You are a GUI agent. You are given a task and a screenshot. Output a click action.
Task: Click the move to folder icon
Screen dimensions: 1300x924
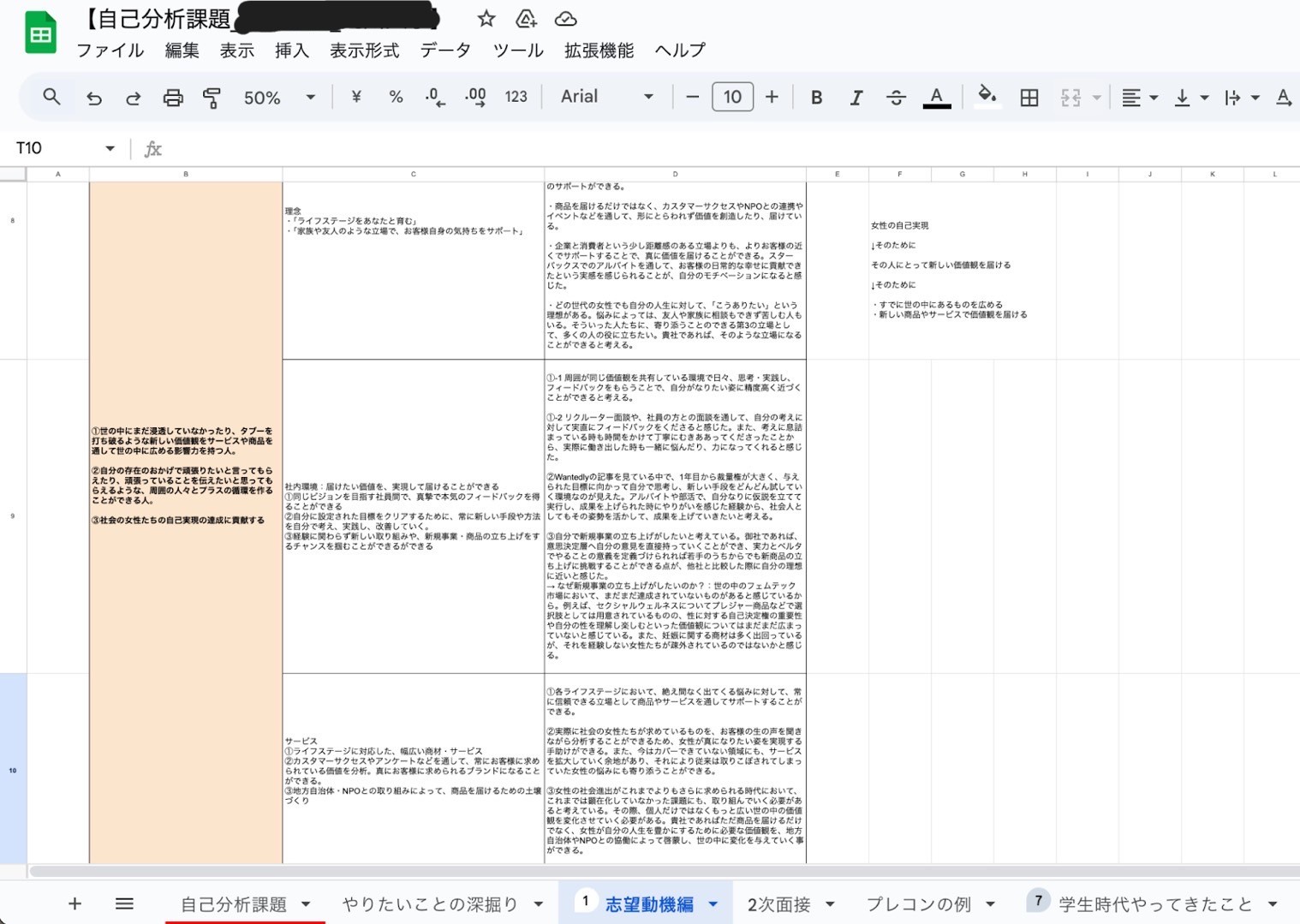[x=526, y=19]
